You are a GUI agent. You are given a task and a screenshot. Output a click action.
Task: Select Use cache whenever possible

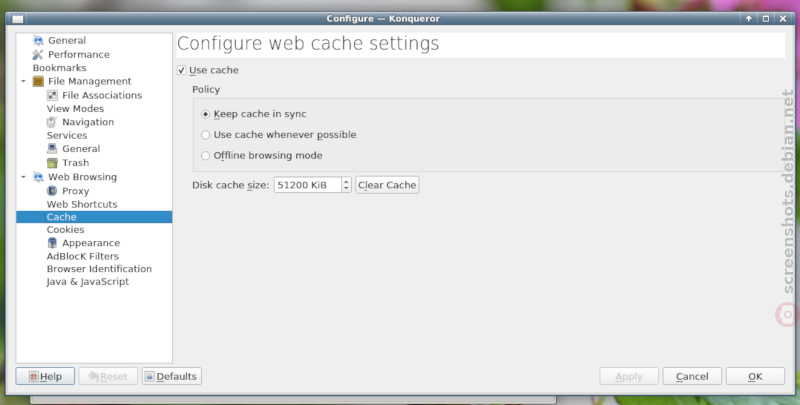[205, 135]
